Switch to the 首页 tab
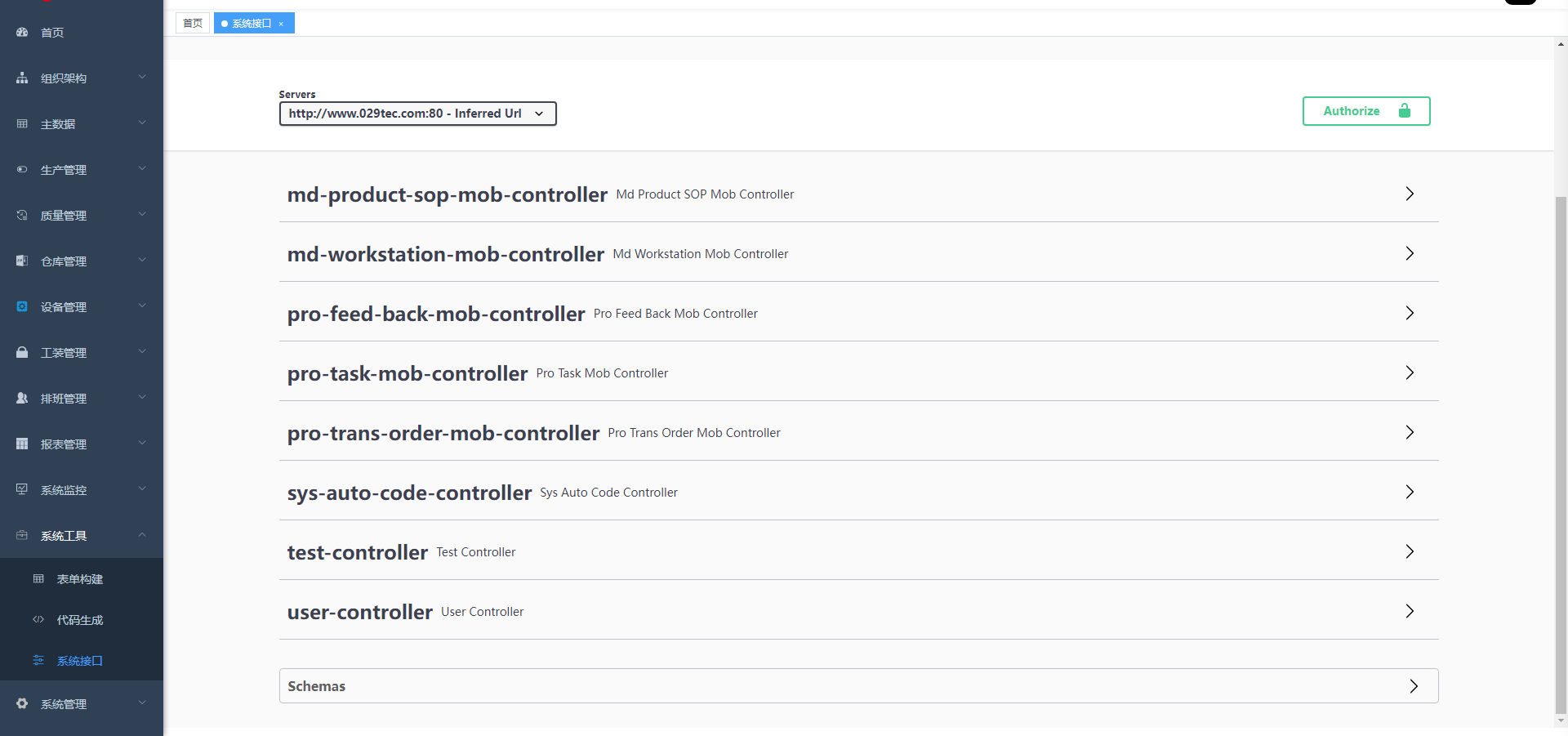This screenshot has height=736, width=1568. tap(193, 23)
